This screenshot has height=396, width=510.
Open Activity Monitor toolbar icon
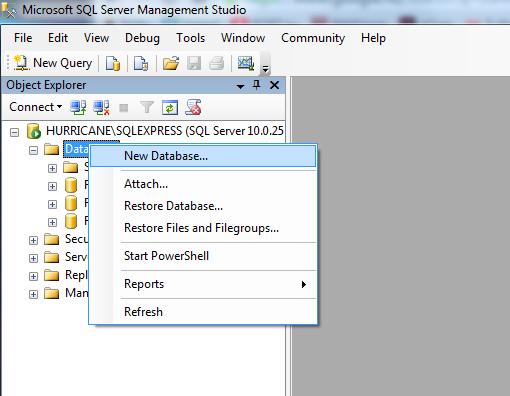246,63
